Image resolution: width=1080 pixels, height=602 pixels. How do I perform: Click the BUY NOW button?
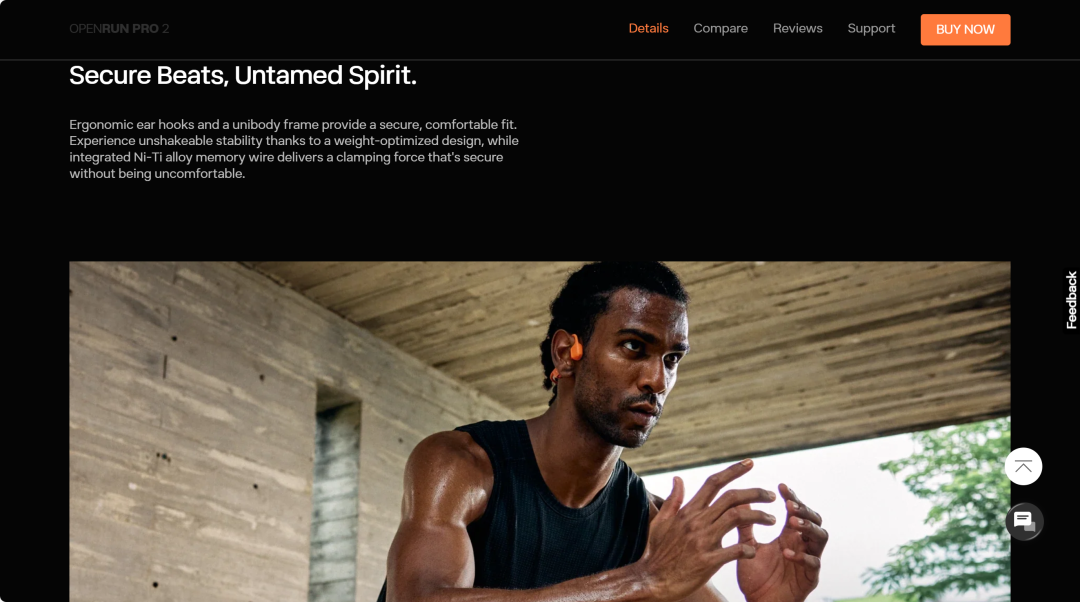tap(965, 30)
